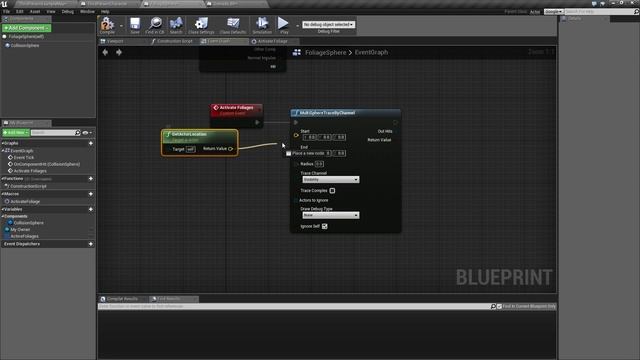Open the Trace Channel dropdown
Screen dimensions: 640x360
tap(331, 180)
